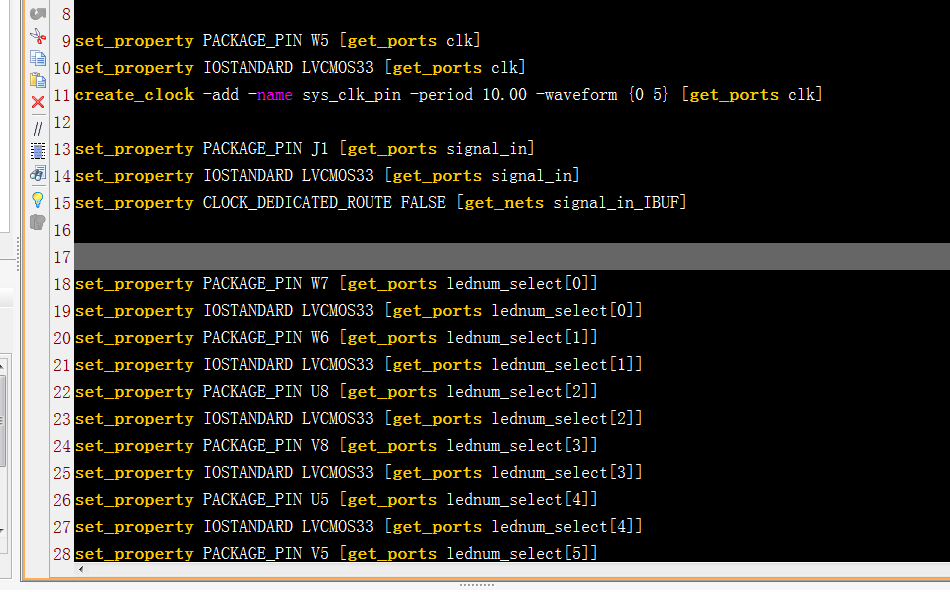Click the create_clock keyword on line 11
This screenshot has width=950, height=592.
[x=134, y=95]
